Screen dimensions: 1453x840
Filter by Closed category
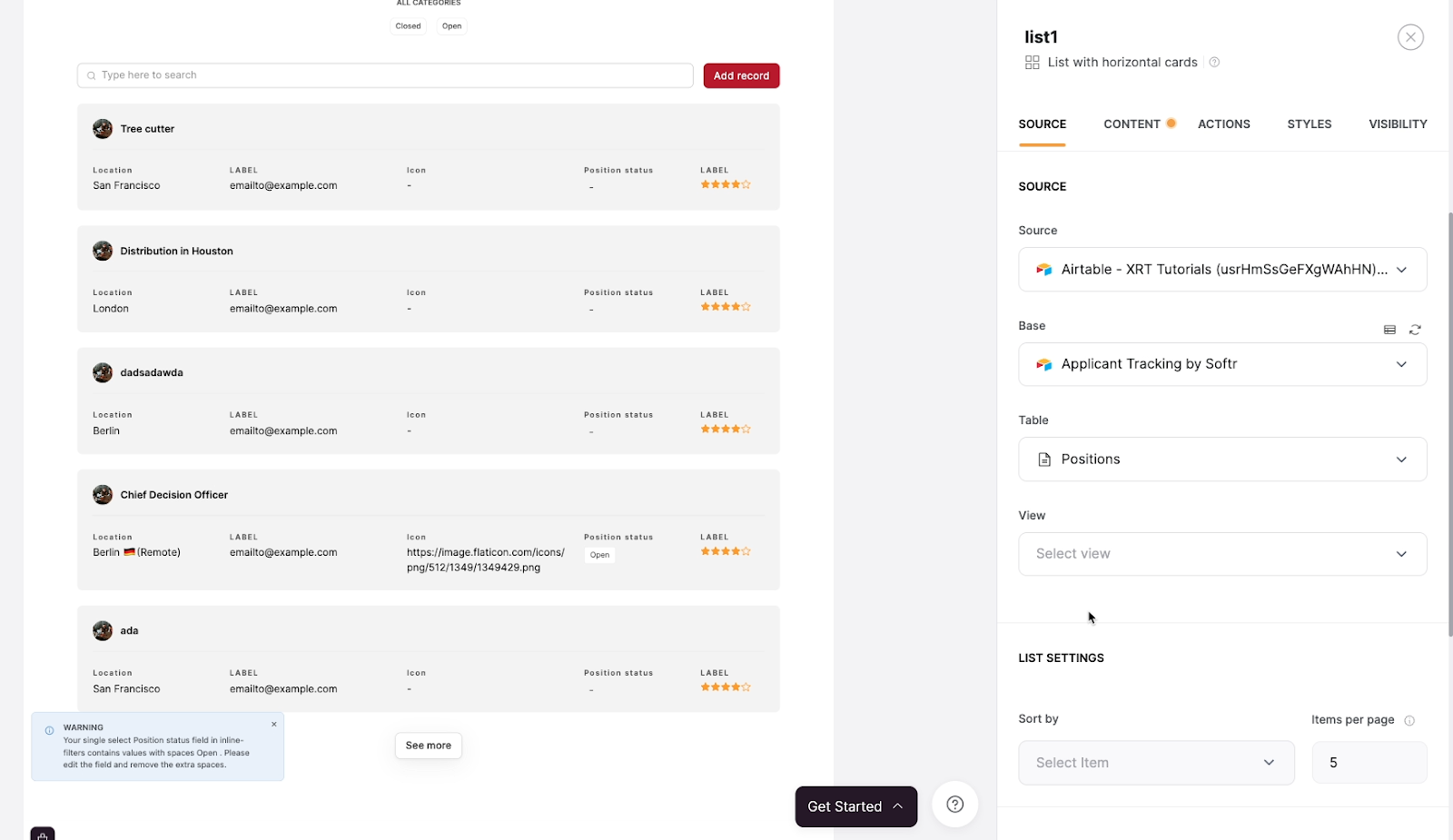[x=408, y=26]
